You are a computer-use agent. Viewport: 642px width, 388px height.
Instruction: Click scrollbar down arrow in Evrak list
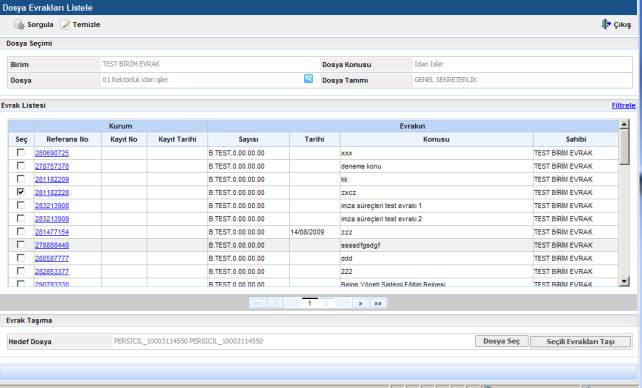click(x=624, y=281)
